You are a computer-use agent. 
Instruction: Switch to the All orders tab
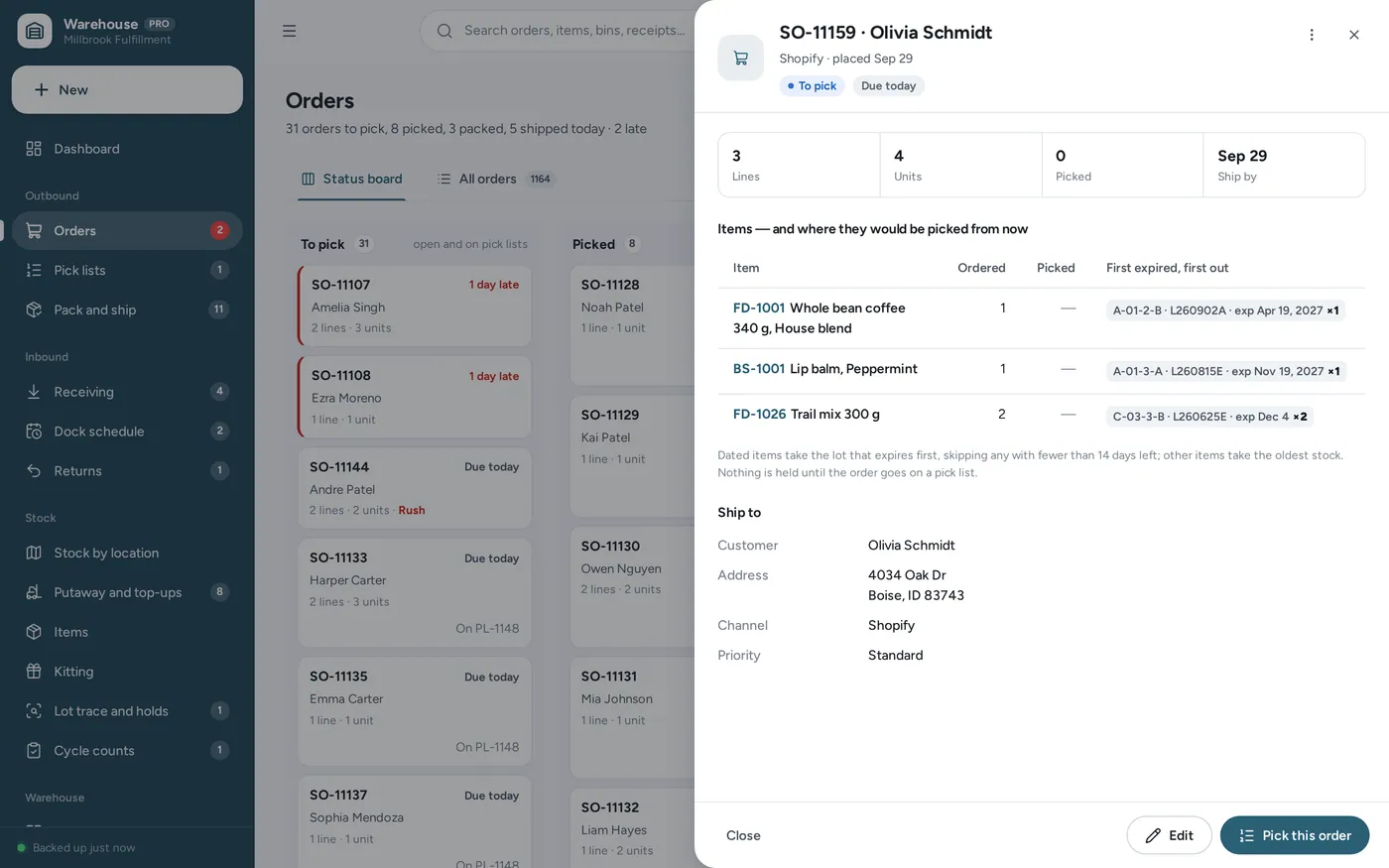pos(497,179)
